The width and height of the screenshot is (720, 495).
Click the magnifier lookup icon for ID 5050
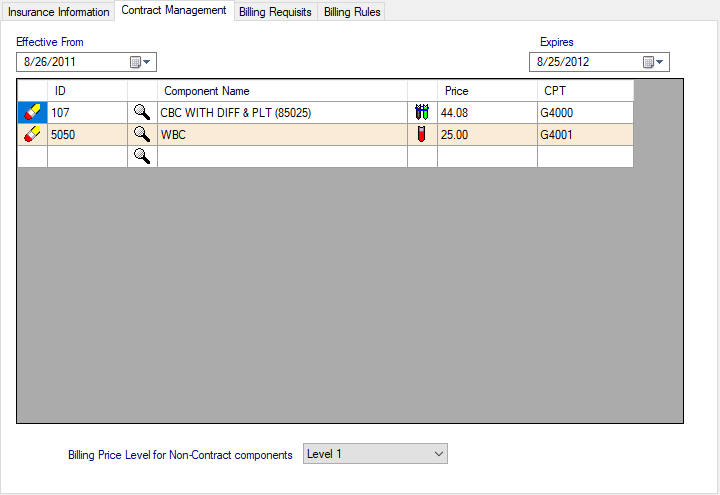[x=142, y=134]
